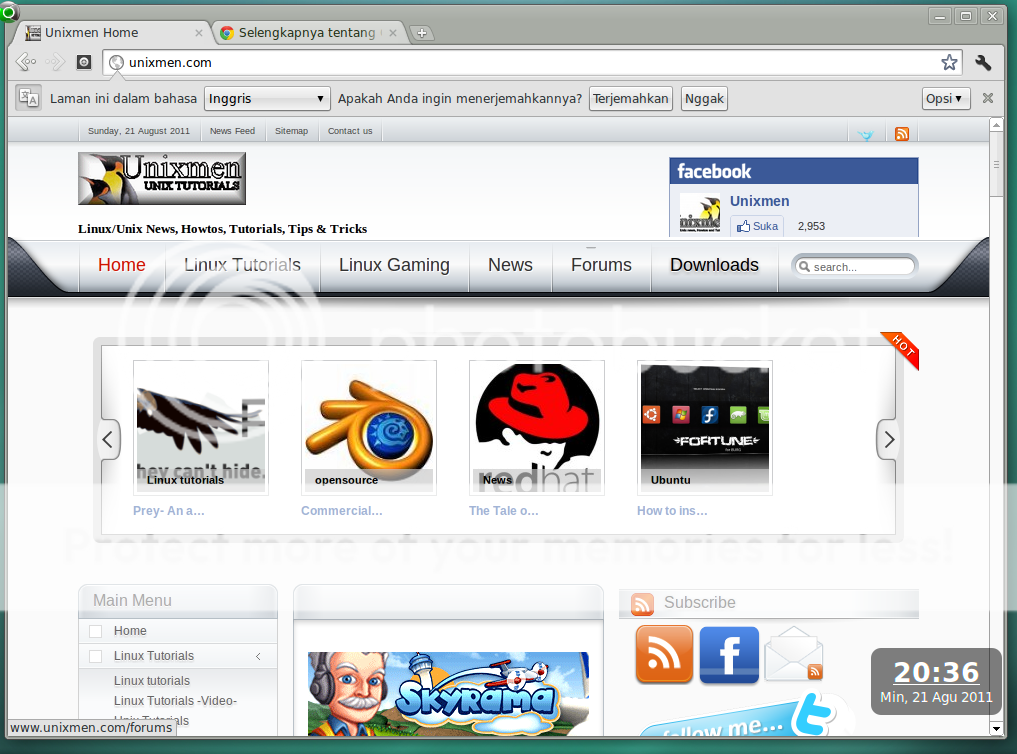
Task: Close the Selengkapnya tentang tab
Action: coord(392,33)
